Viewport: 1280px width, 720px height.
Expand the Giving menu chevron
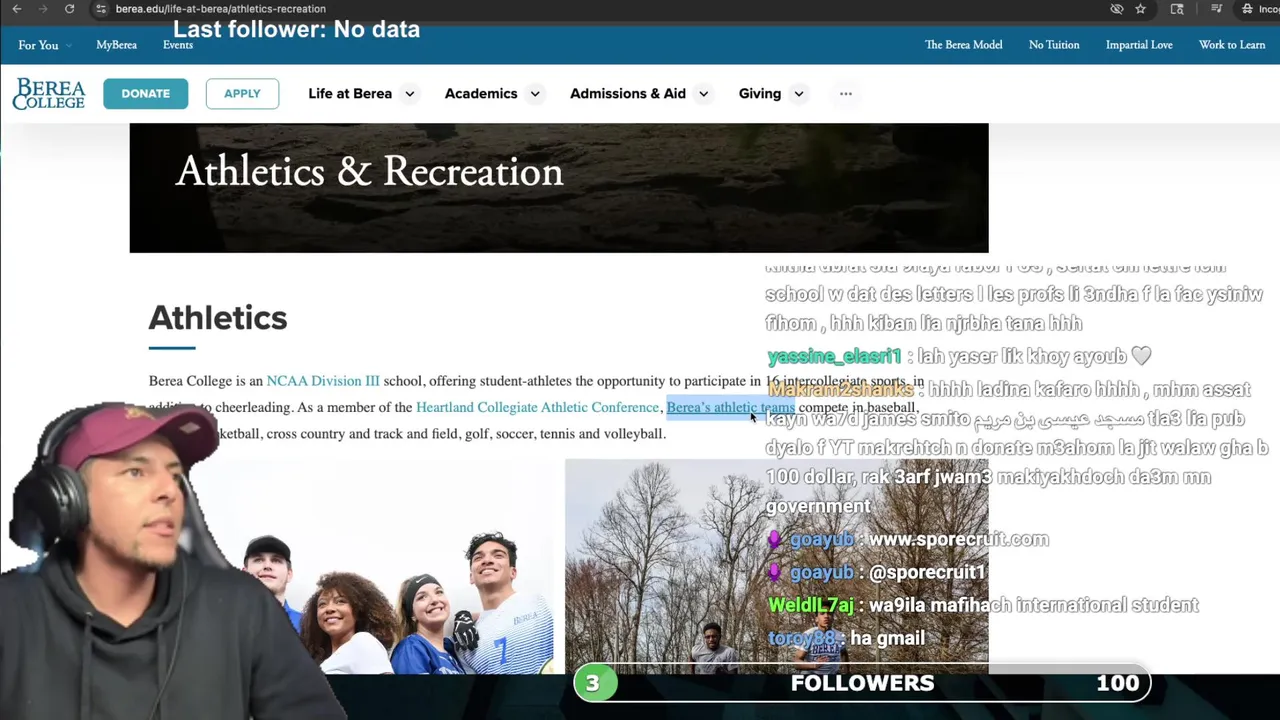[x=798, y=94]
